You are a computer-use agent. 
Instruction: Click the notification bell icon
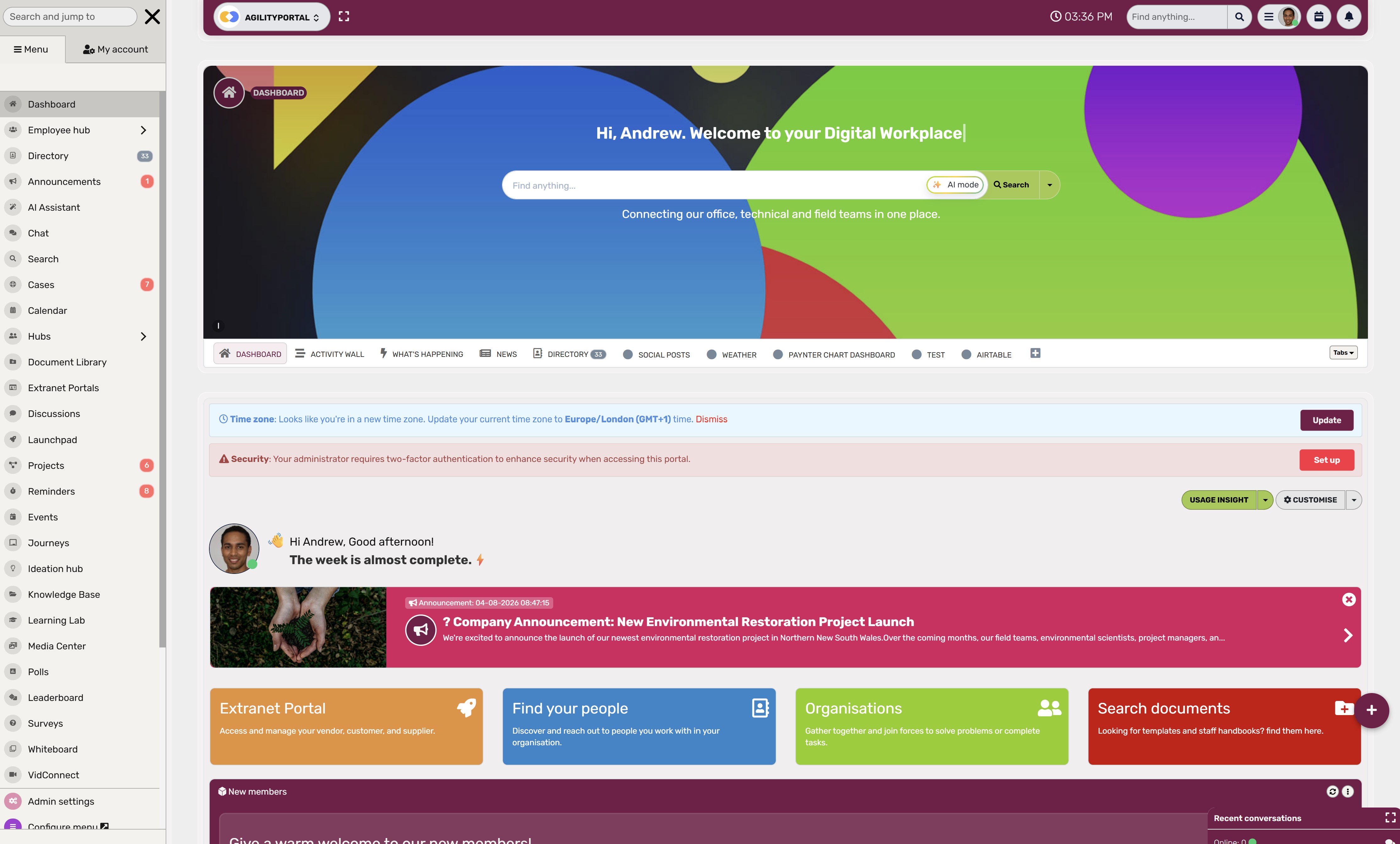[x=1348, y=16]
